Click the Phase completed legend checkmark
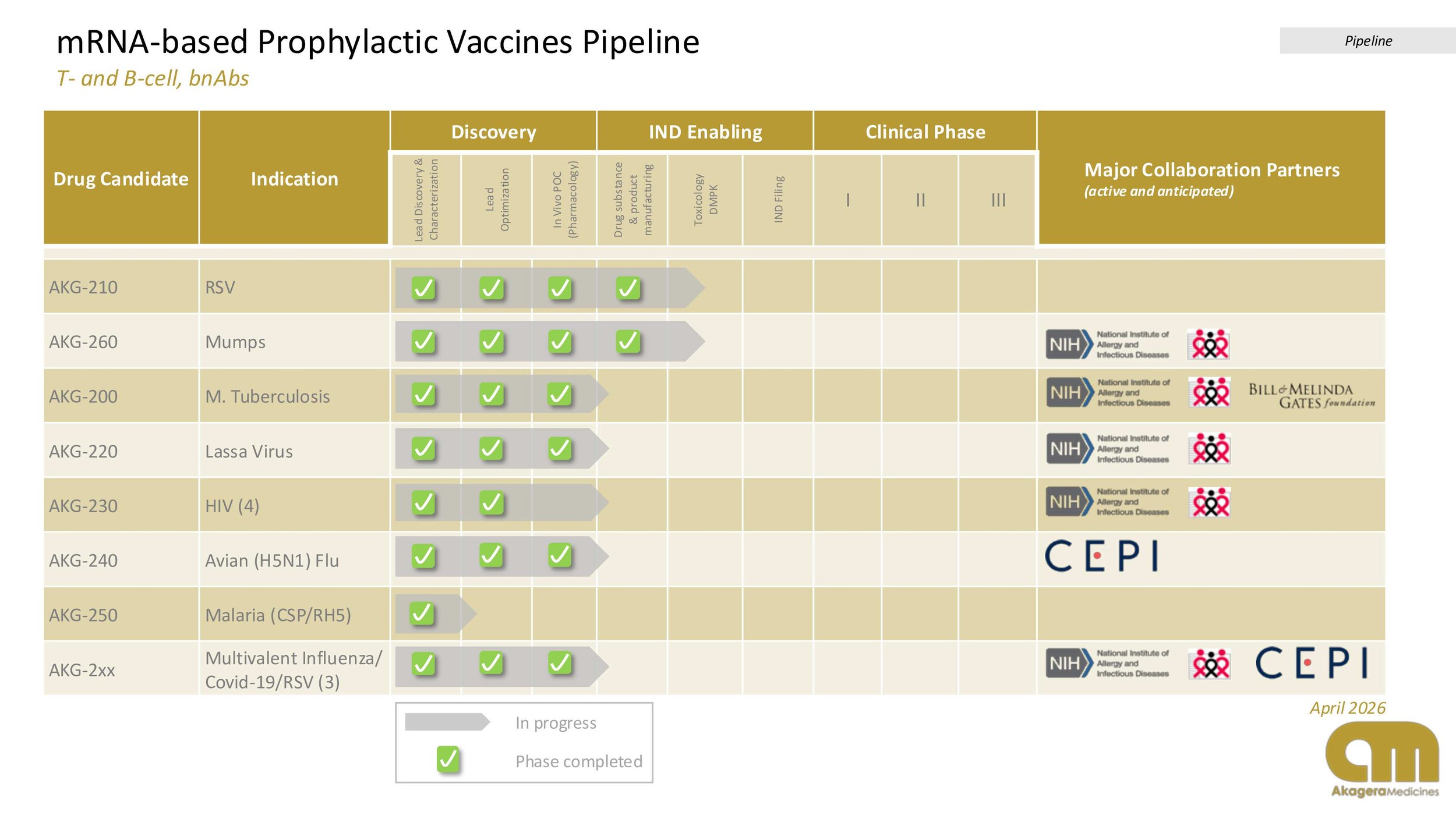Image resolution: width=1456 pixels, height=819 pixels. [x=448, y=759]
